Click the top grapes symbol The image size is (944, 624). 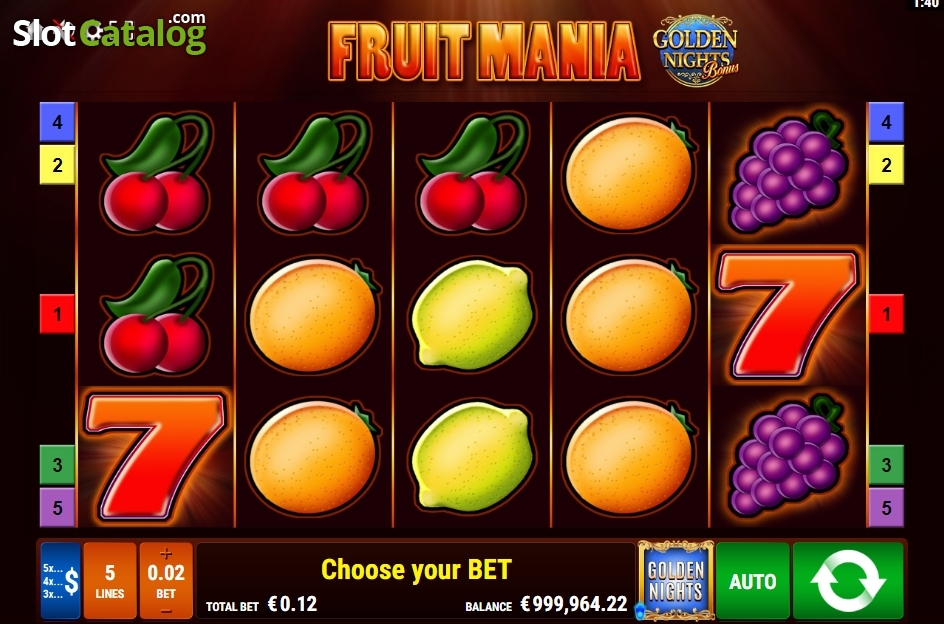789,172
